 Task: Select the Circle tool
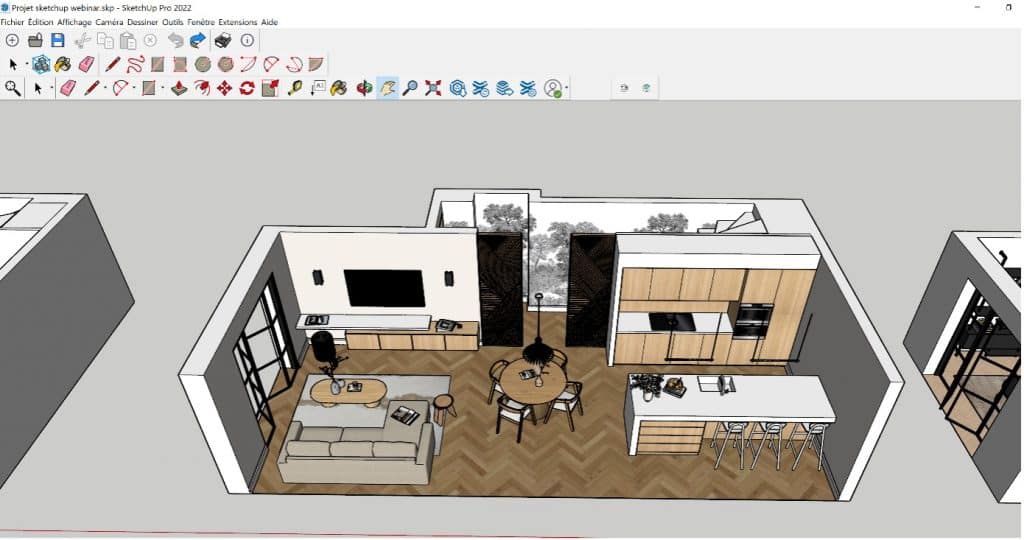click(x=202, y=64)
